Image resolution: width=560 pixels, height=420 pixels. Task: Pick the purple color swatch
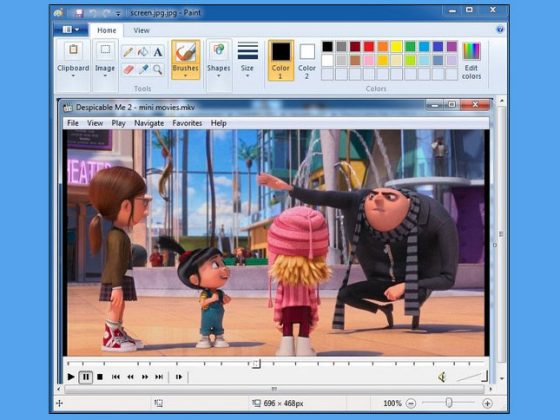coord(452,46)
